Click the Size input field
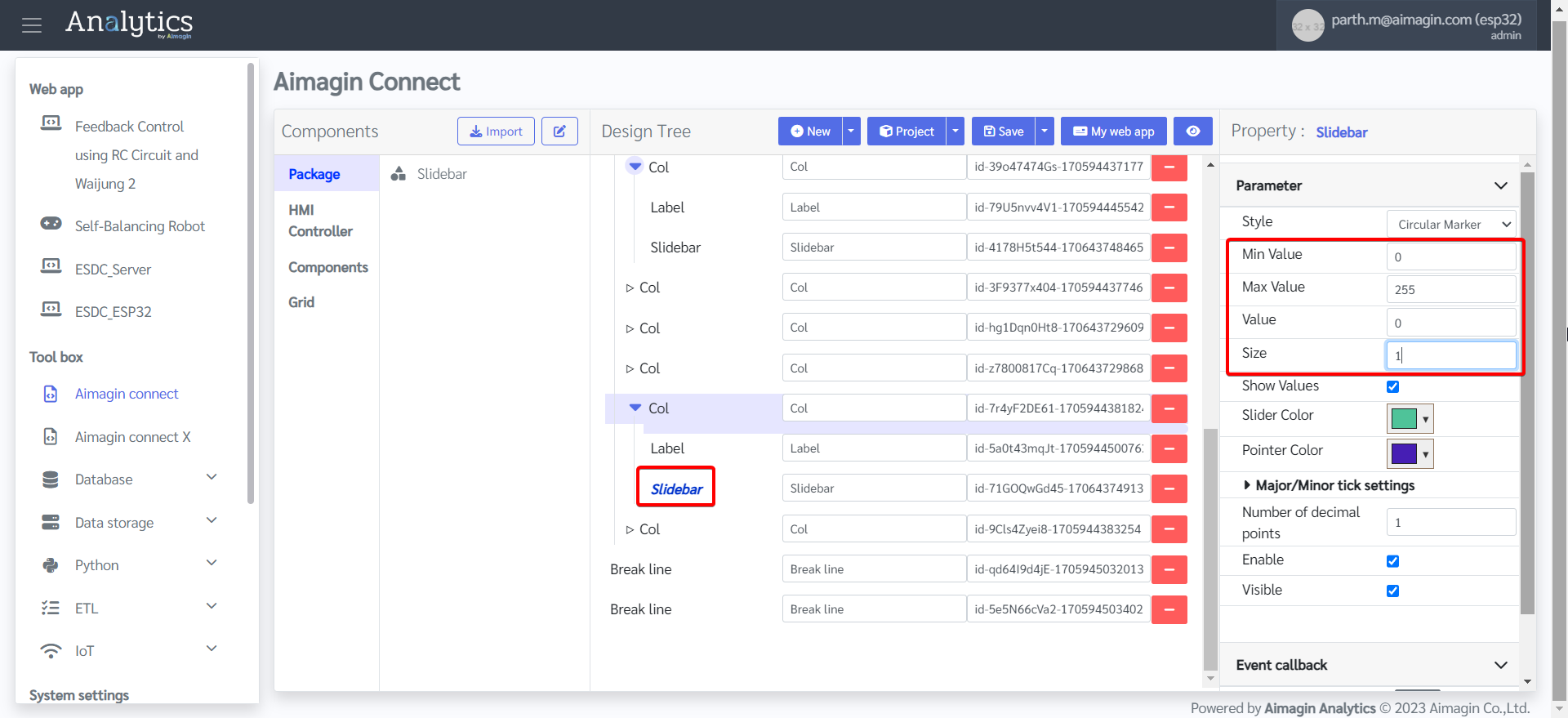The width and height of the screenshot is (1568, 718). (1451, 355)
